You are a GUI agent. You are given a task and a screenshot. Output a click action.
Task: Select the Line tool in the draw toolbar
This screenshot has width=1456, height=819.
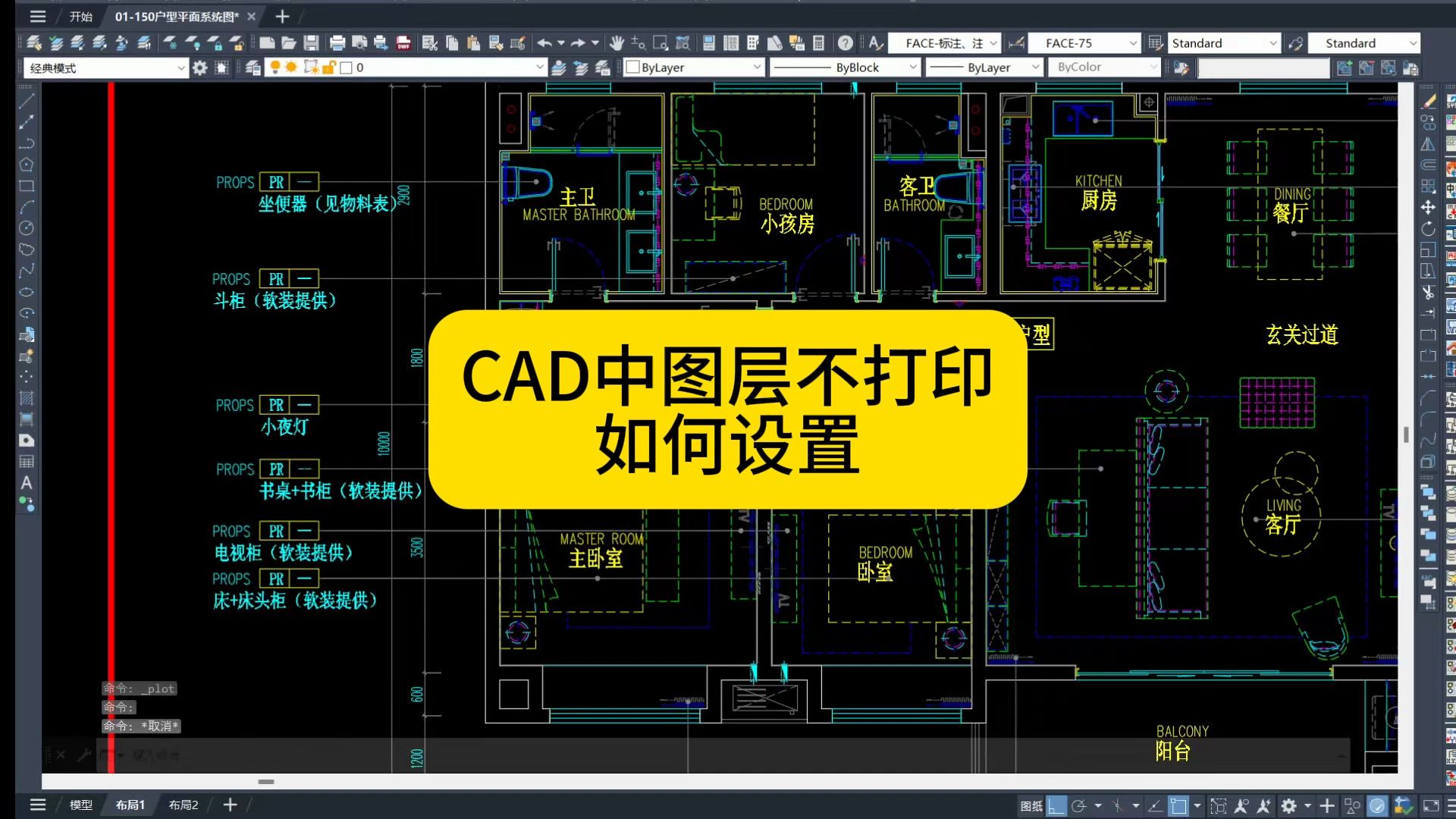[x=27, y=101]
